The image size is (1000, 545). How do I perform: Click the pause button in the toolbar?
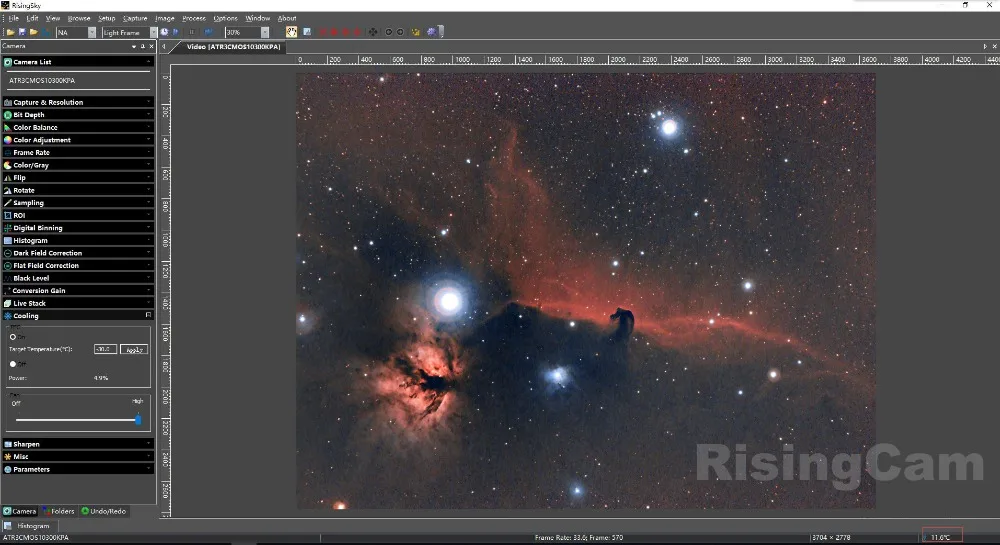click(x=192, y=32)
